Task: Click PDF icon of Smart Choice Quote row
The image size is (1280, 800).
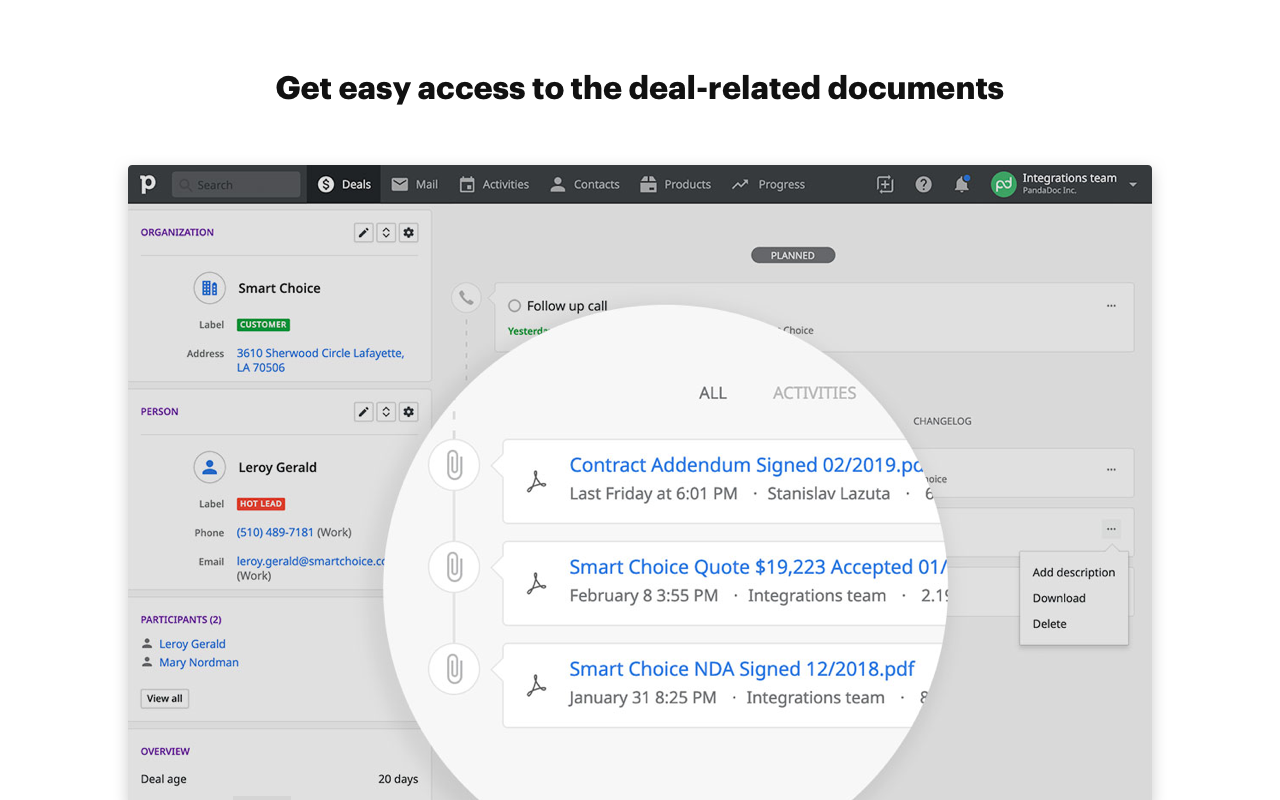Action: pyautogui.click(x=537, y=584)
